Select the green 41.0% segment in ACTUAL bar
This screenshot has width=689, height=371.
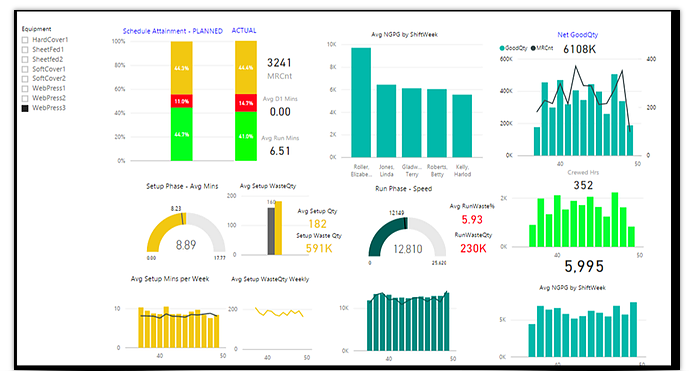(246, 136)
